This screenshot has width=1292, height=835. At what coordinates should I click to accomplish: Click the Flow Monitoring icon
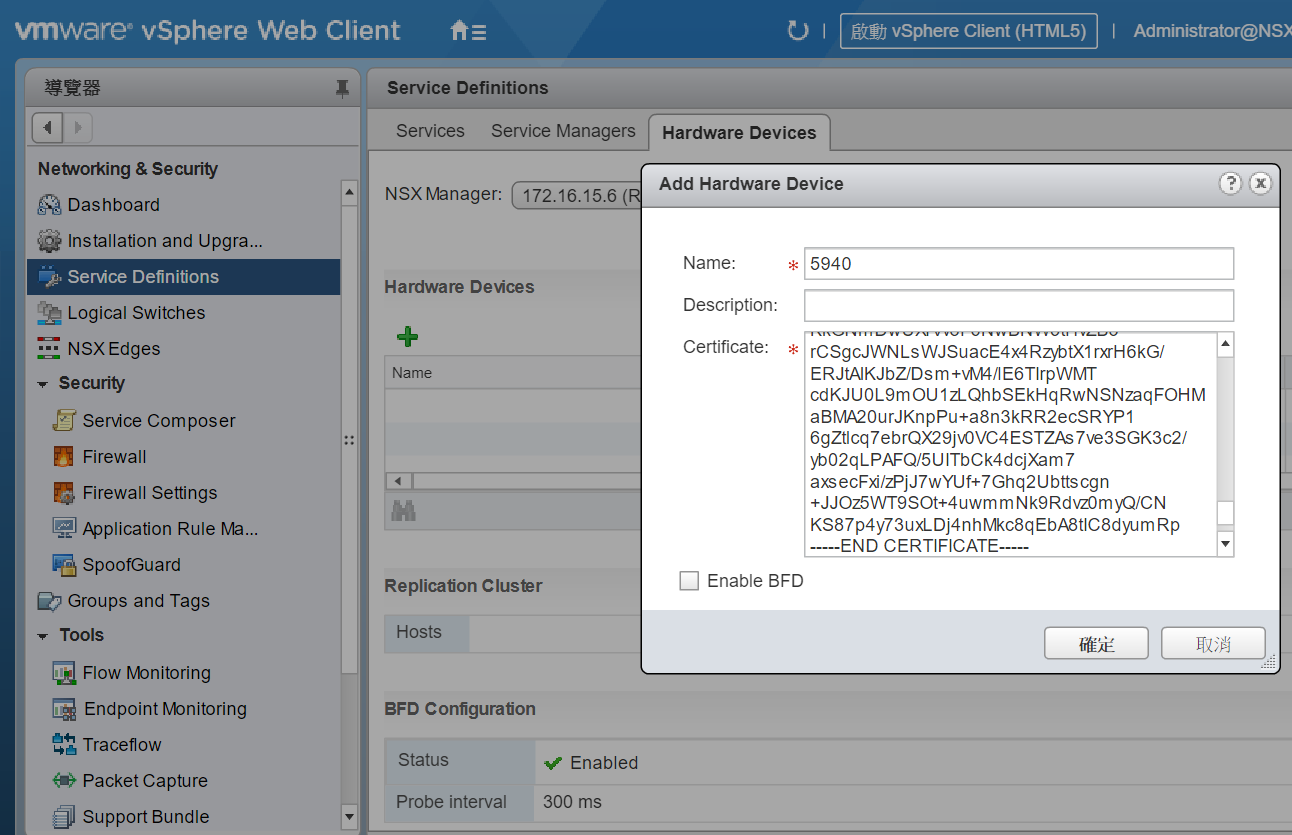64,673
